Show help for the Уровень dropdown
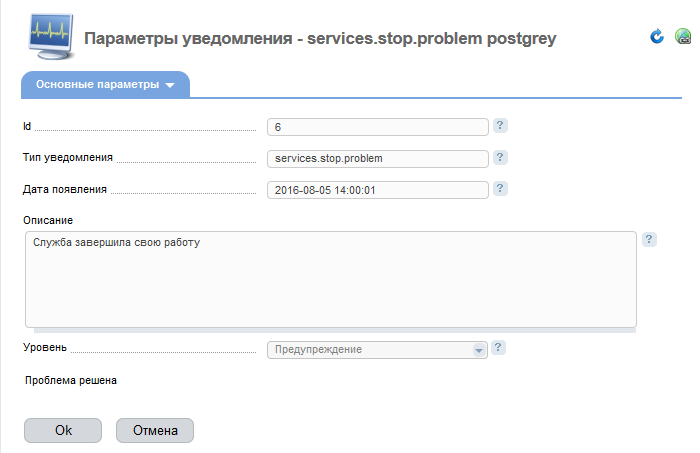This screenshot has height=453, width=700. click(498, 347)
